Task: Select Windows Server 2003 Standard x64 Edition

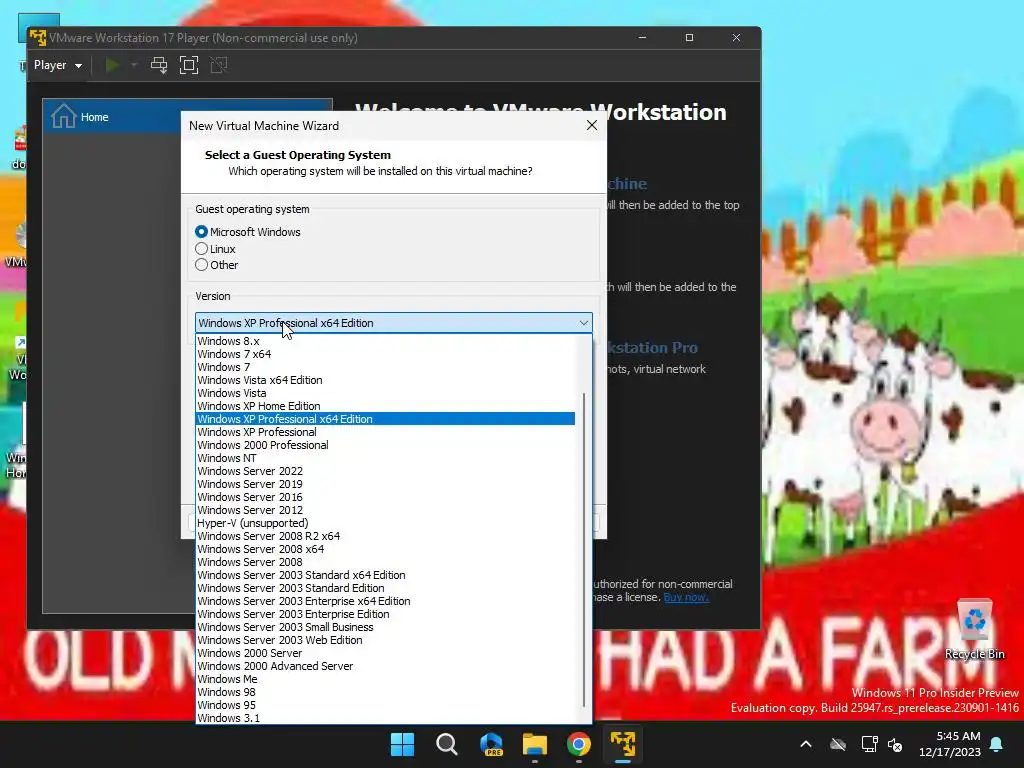Action: pos(385,575)
